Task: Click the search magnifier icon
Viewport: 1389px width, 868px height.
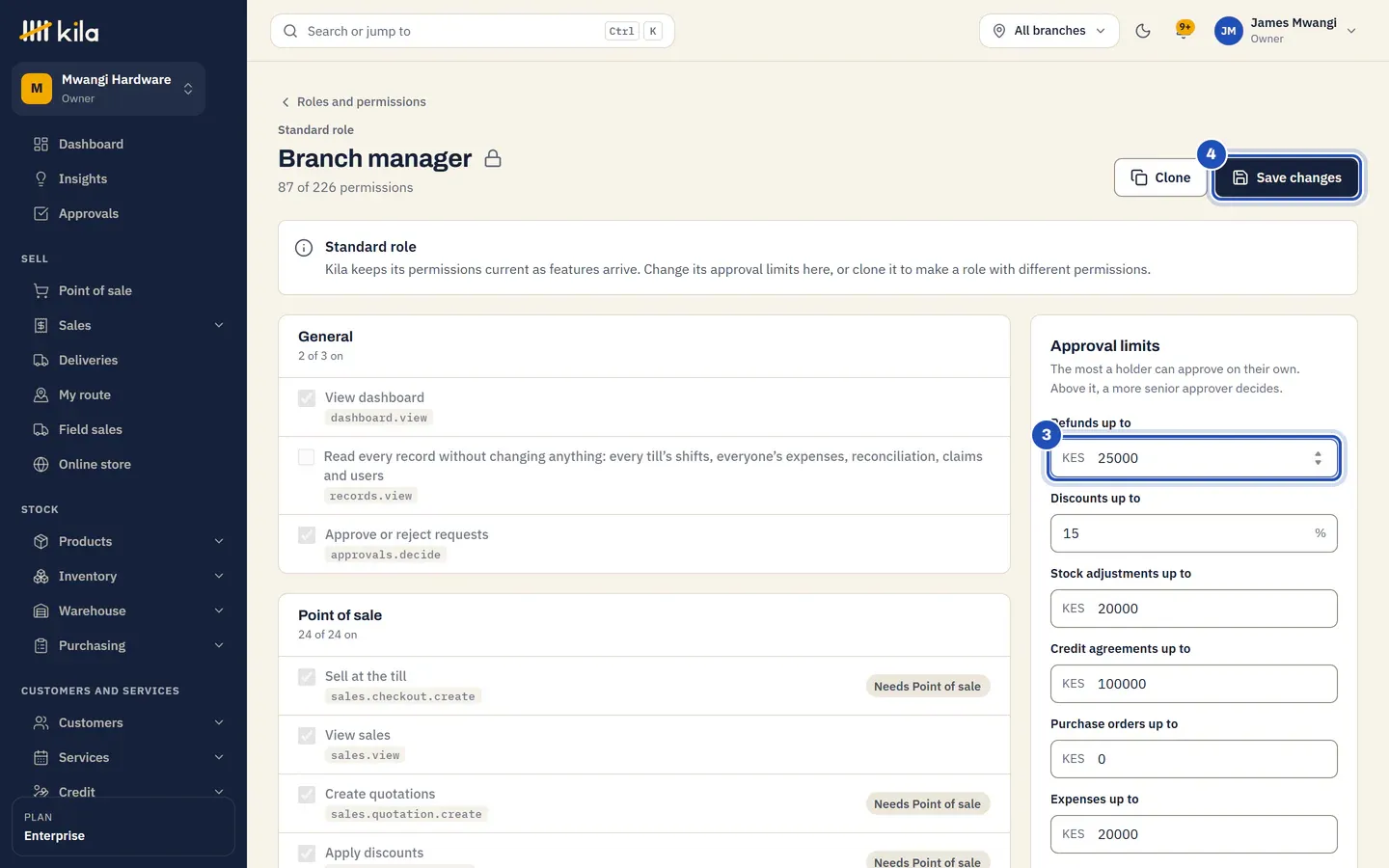Action: (x=290, y=31)
